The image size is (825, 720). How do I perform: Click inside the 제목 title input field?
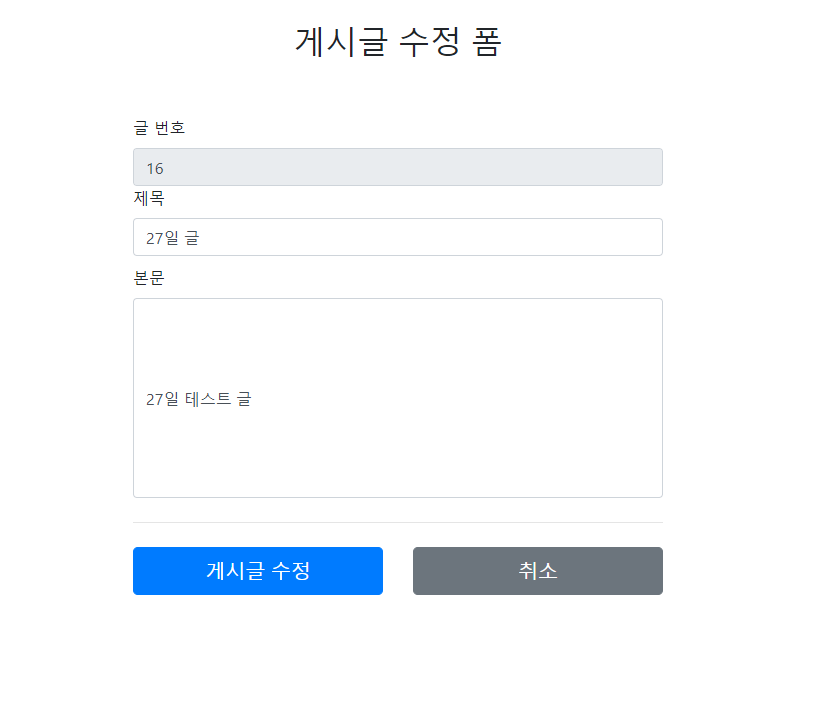397,237
